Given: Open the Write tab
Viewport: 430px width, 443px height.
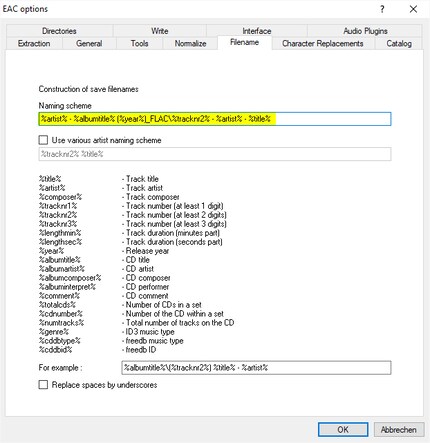Looking at the screenshot, I should click(160, 31).
